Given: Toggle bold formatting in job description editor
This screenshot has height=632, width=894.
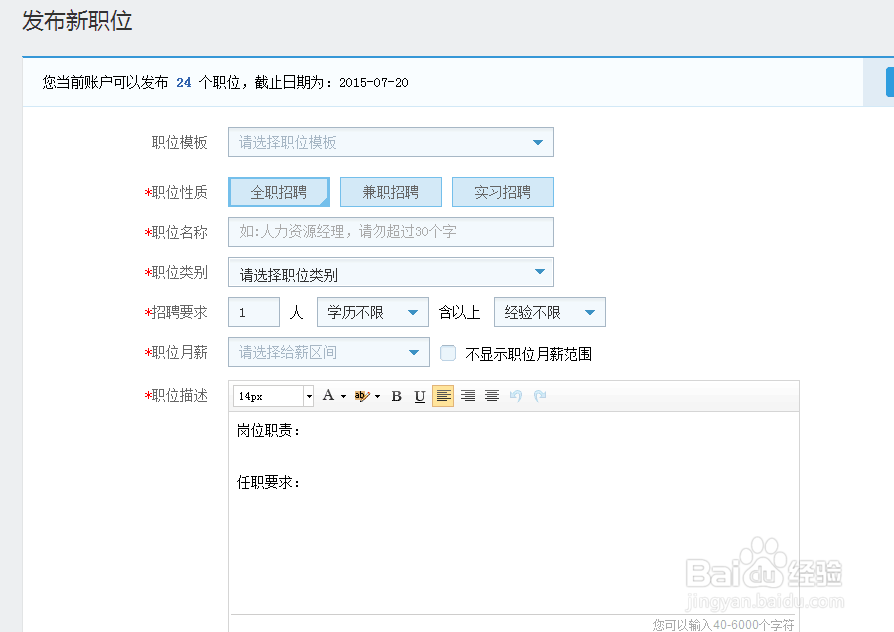Looking at the screenshot, I should 396,395.
